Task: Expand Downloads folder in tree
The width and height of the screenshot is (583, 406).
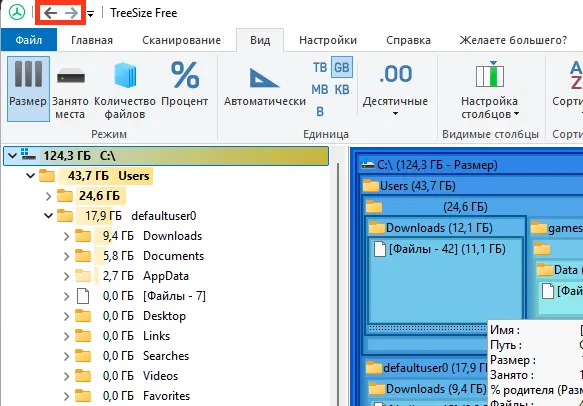Action: [66, 236]
